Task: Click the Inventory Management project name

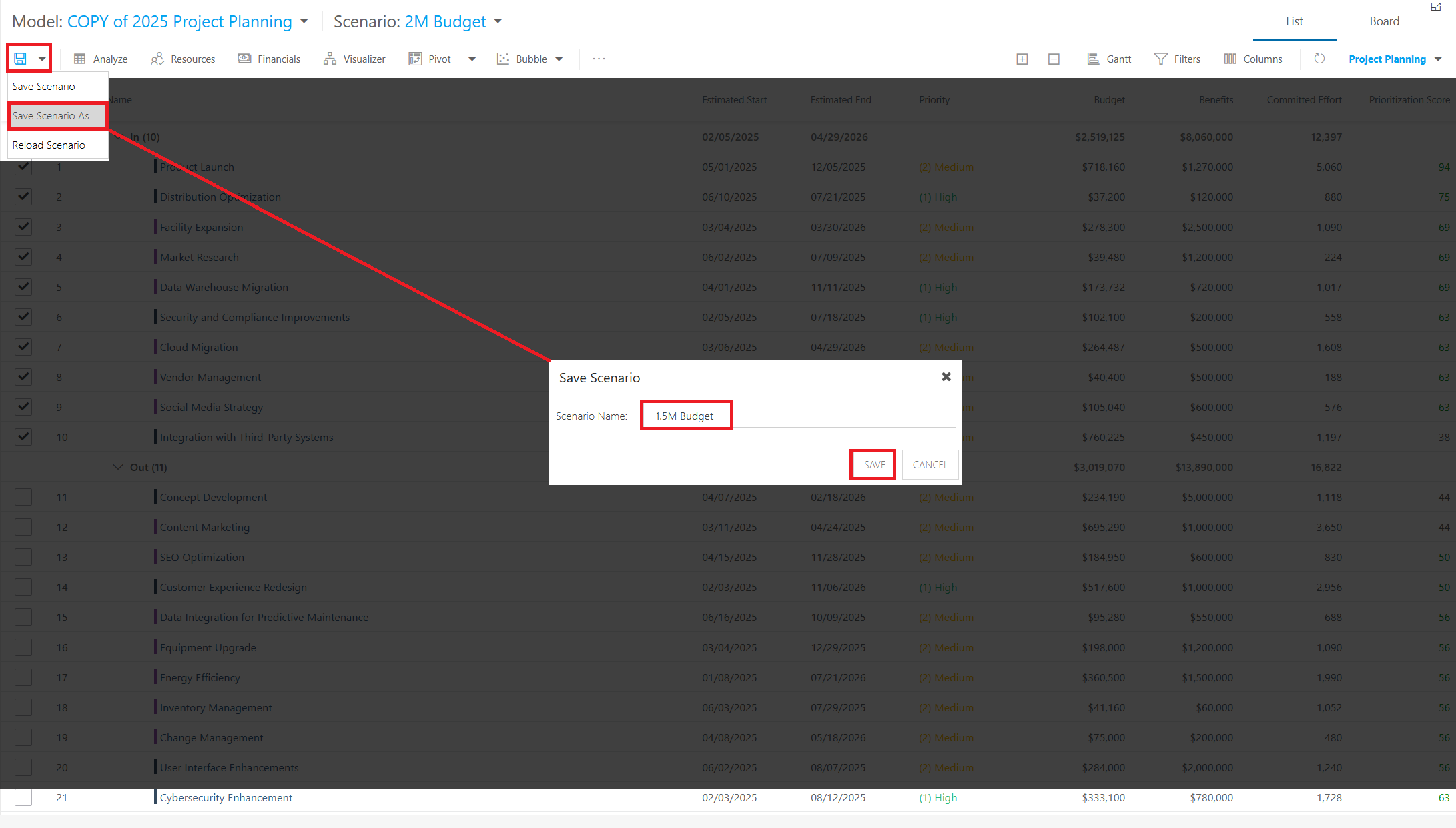Action: point(216,707)
